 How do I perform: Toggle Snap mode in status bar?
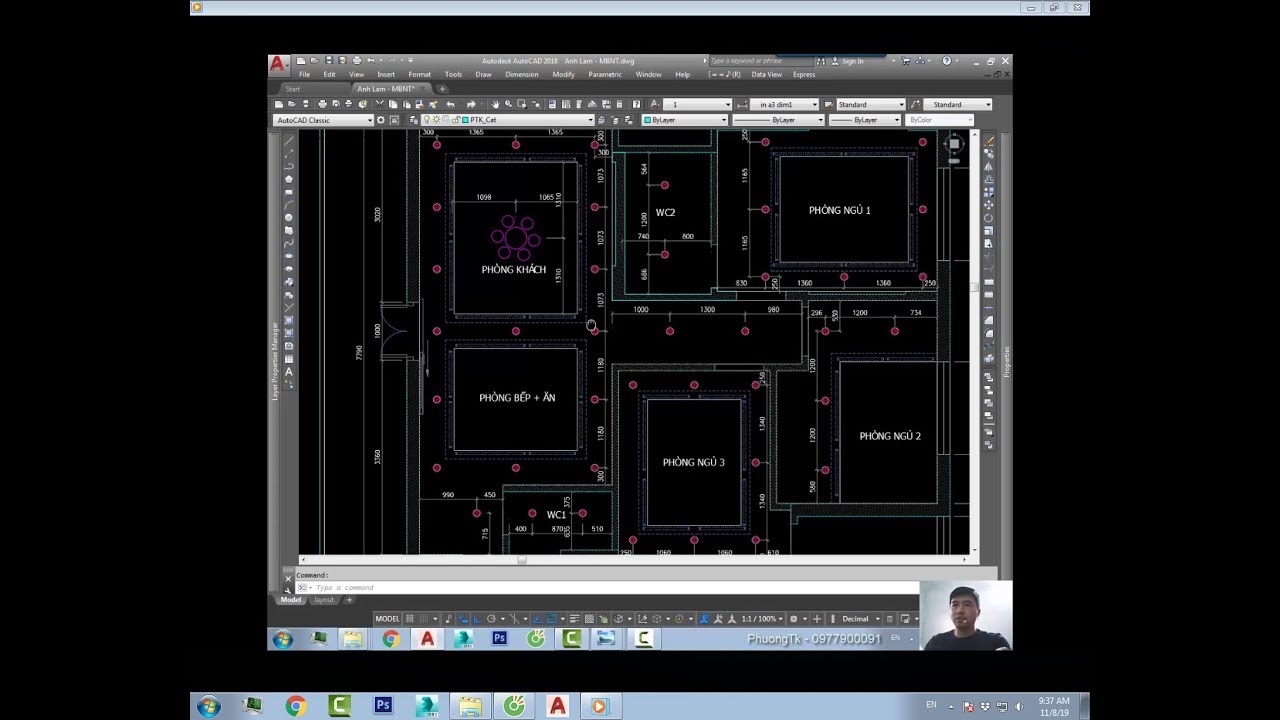[x=424, y=619]
